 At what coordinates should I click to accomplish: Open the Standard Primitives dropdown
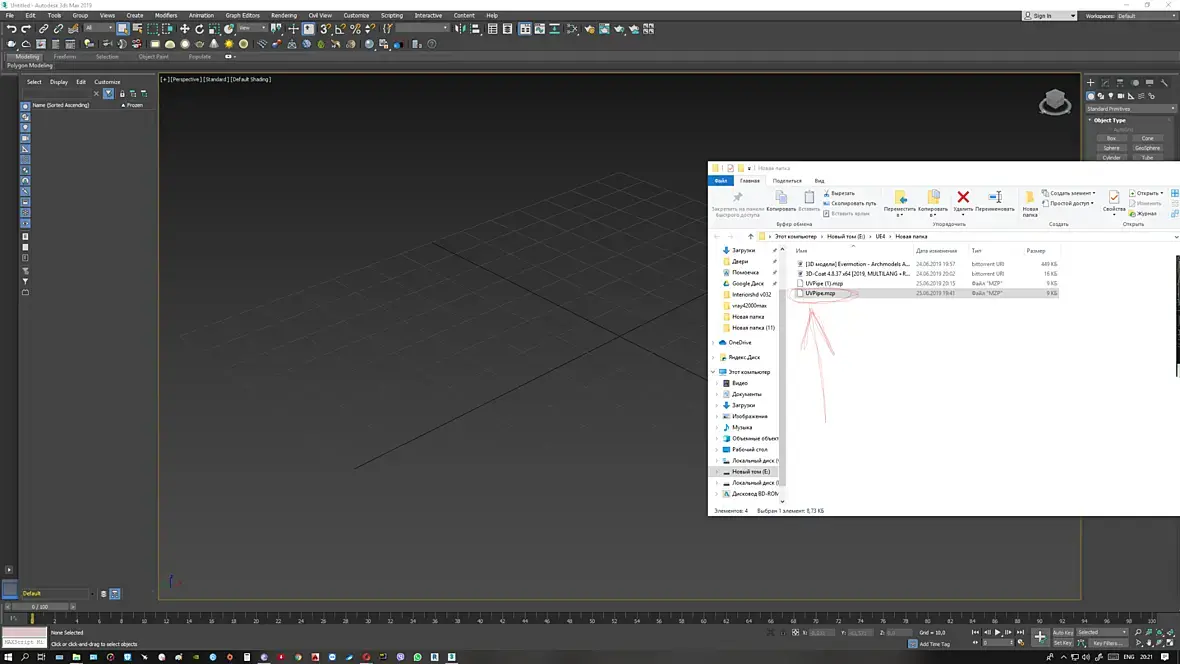1130,108
